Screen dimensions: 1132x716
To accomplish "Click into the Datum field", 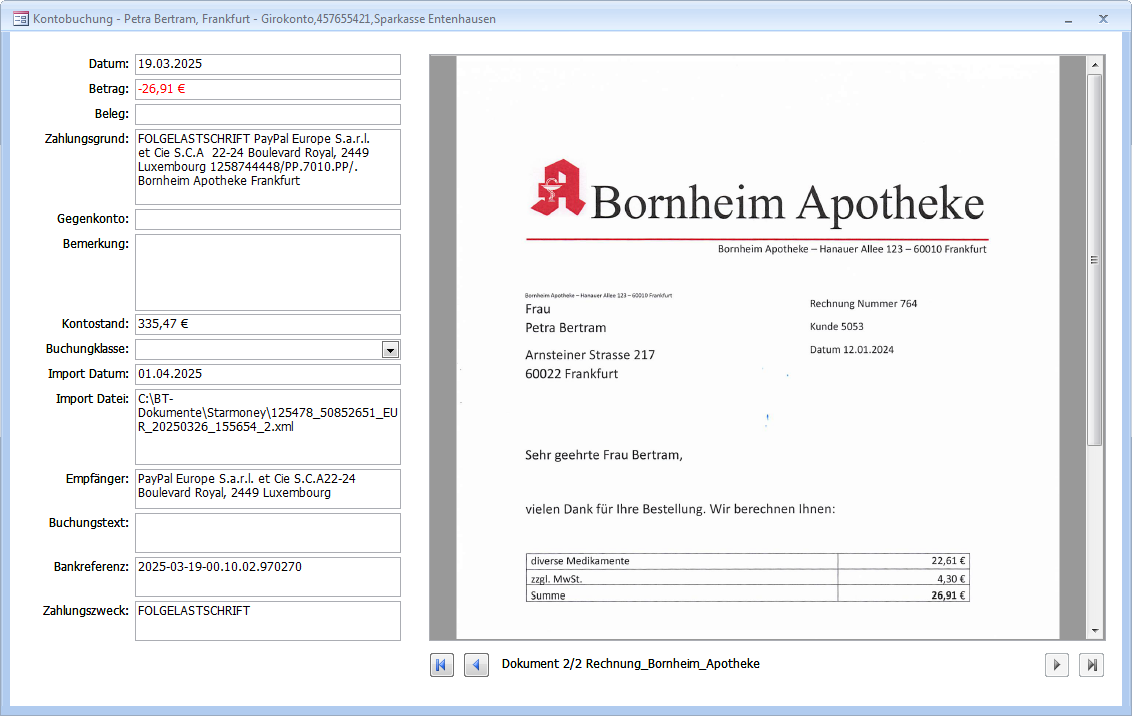I will pos(268,64).
